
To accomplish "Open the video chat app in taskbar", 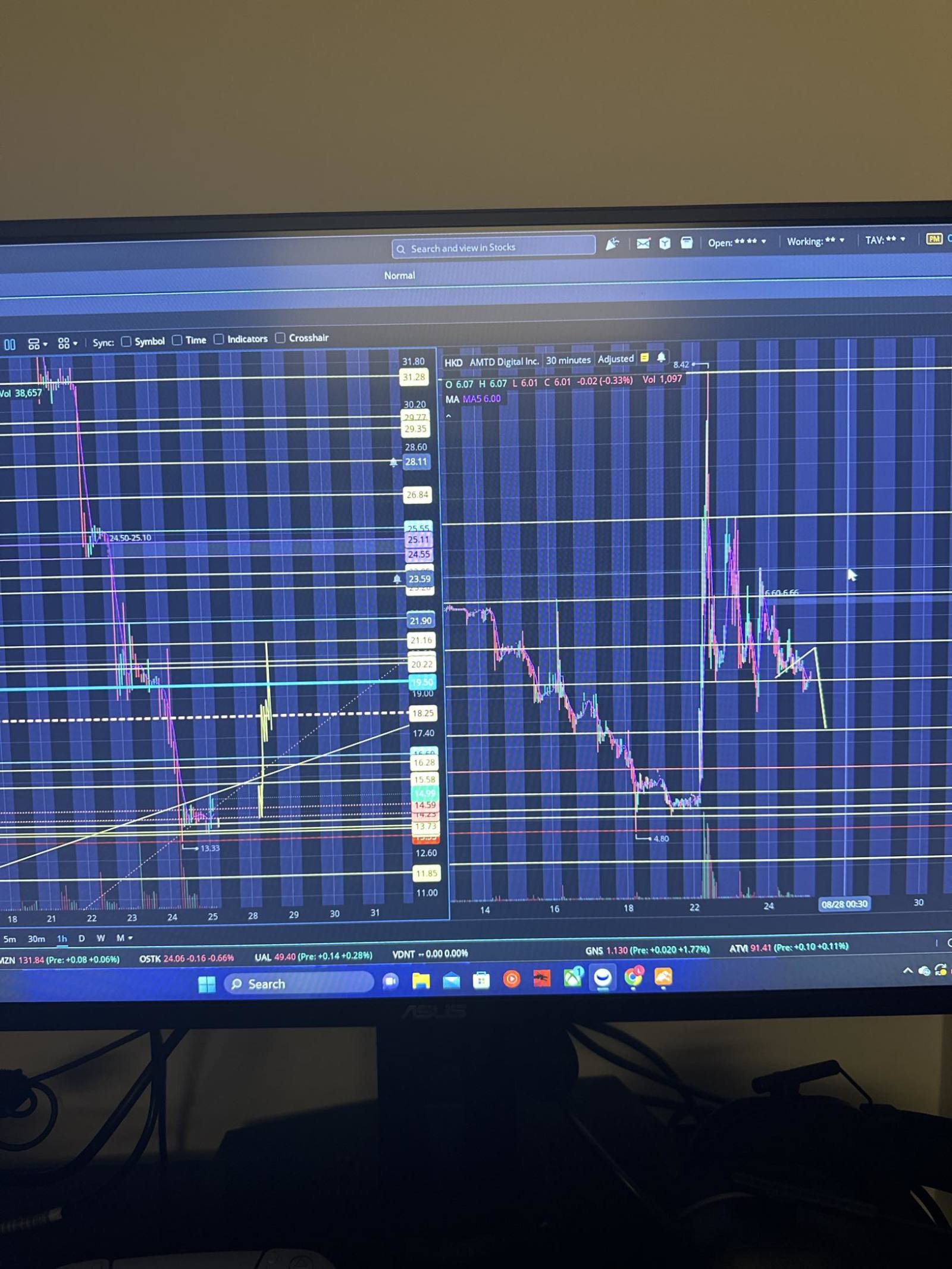I will (390, 981).
